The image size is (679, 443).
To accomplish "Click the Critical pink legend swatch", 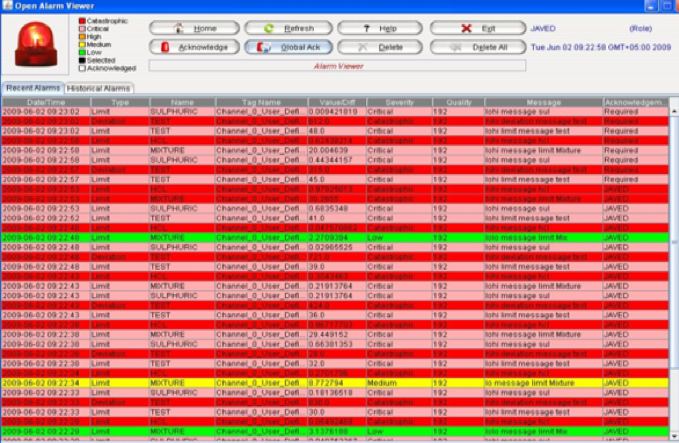I will (82, 29).
